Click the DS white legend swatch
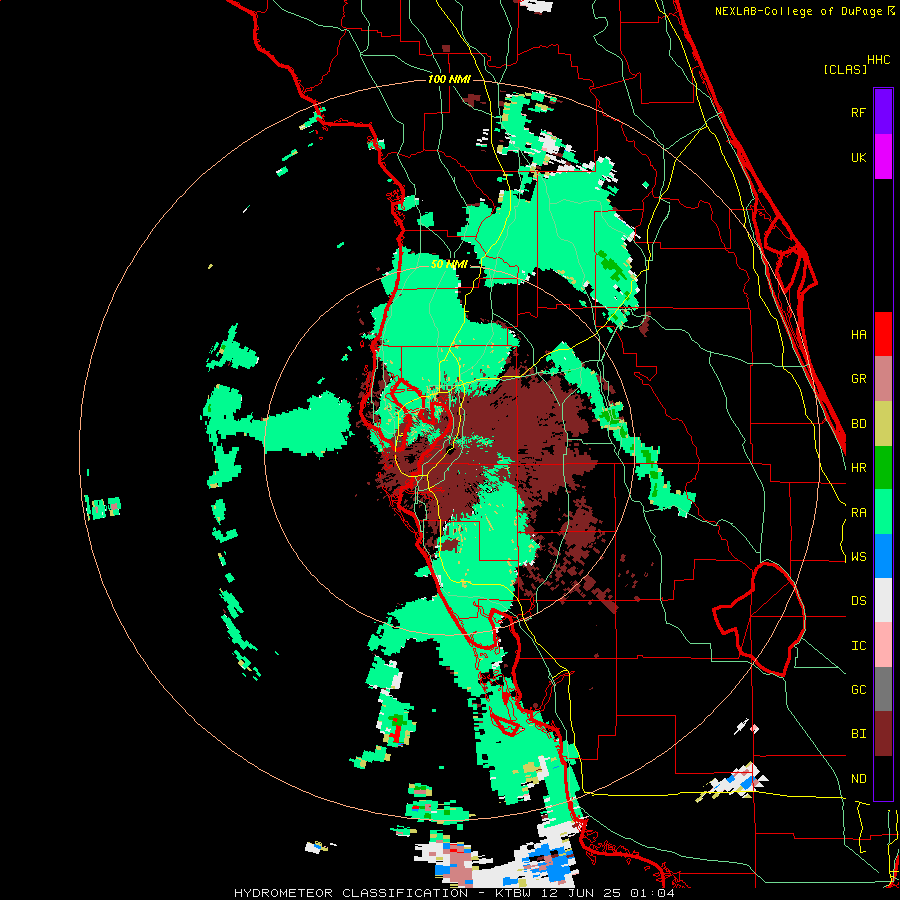Image resolution: width=900 pixels, height=900 pixels. [x=883, y=600]
